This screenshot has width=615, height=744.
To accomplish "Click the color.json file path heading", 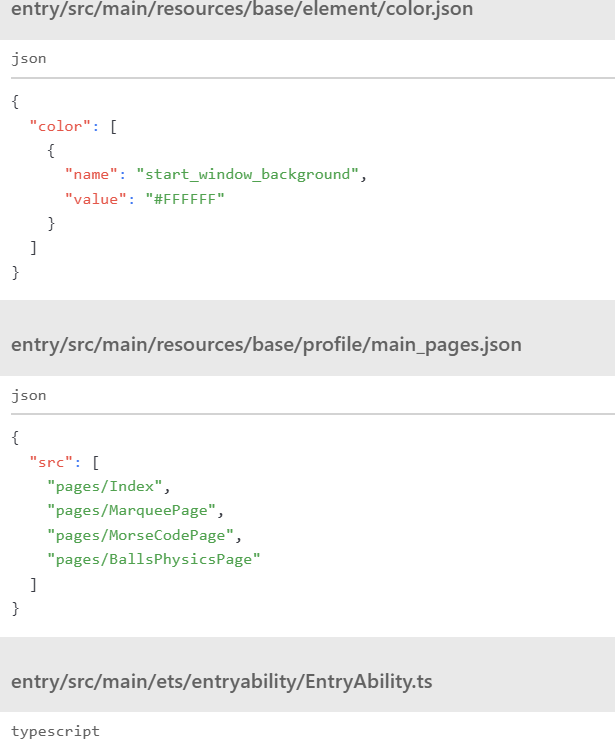I will 242,10.
